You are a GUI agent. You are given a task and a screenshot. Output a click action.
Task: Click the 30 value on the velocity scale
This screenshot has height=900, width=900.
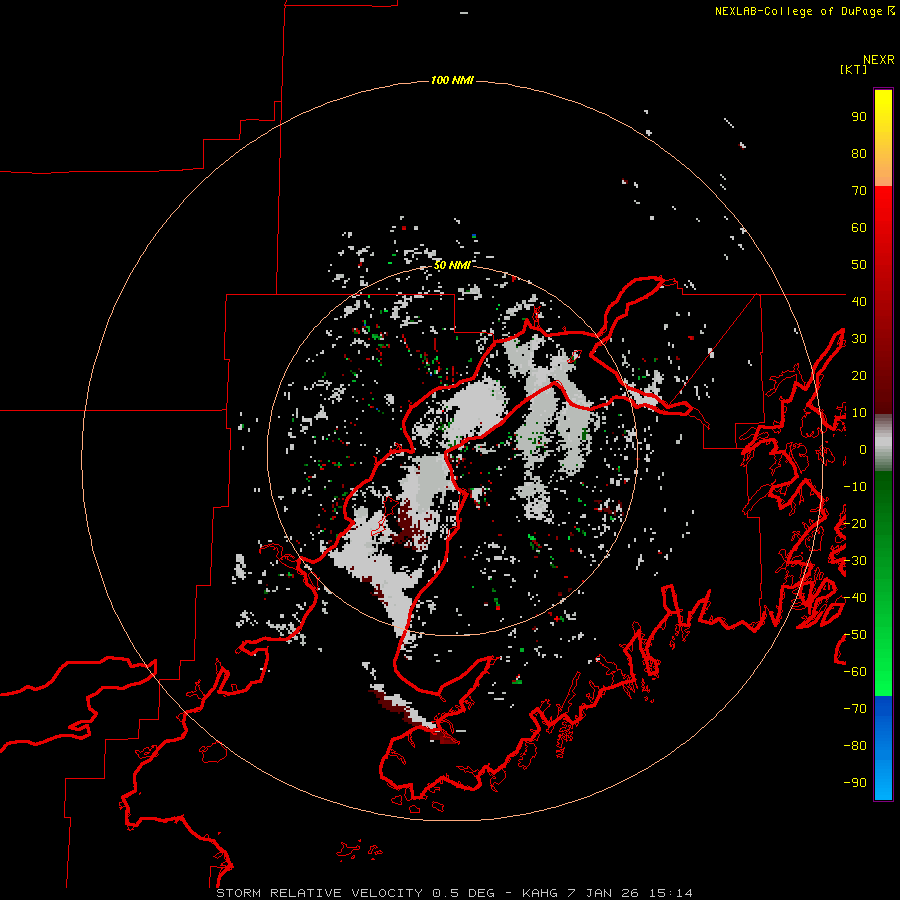pyautogui.click(x=859, y=339)
